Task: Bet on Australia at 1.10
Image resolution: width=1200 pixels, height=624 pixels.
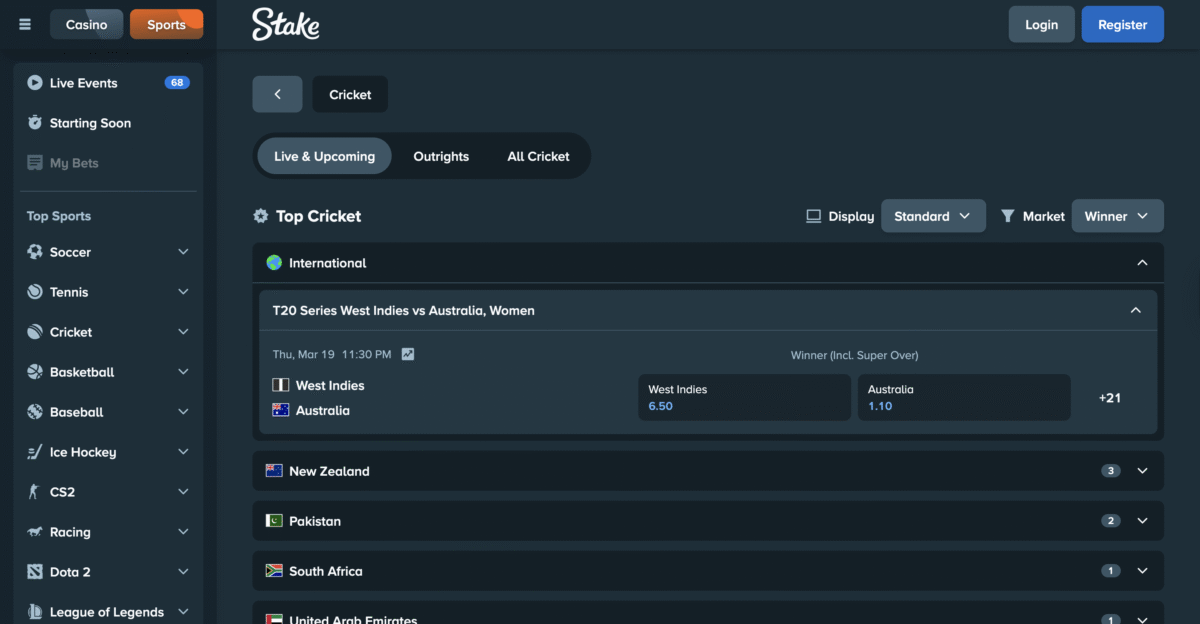Action: [964, 397]
